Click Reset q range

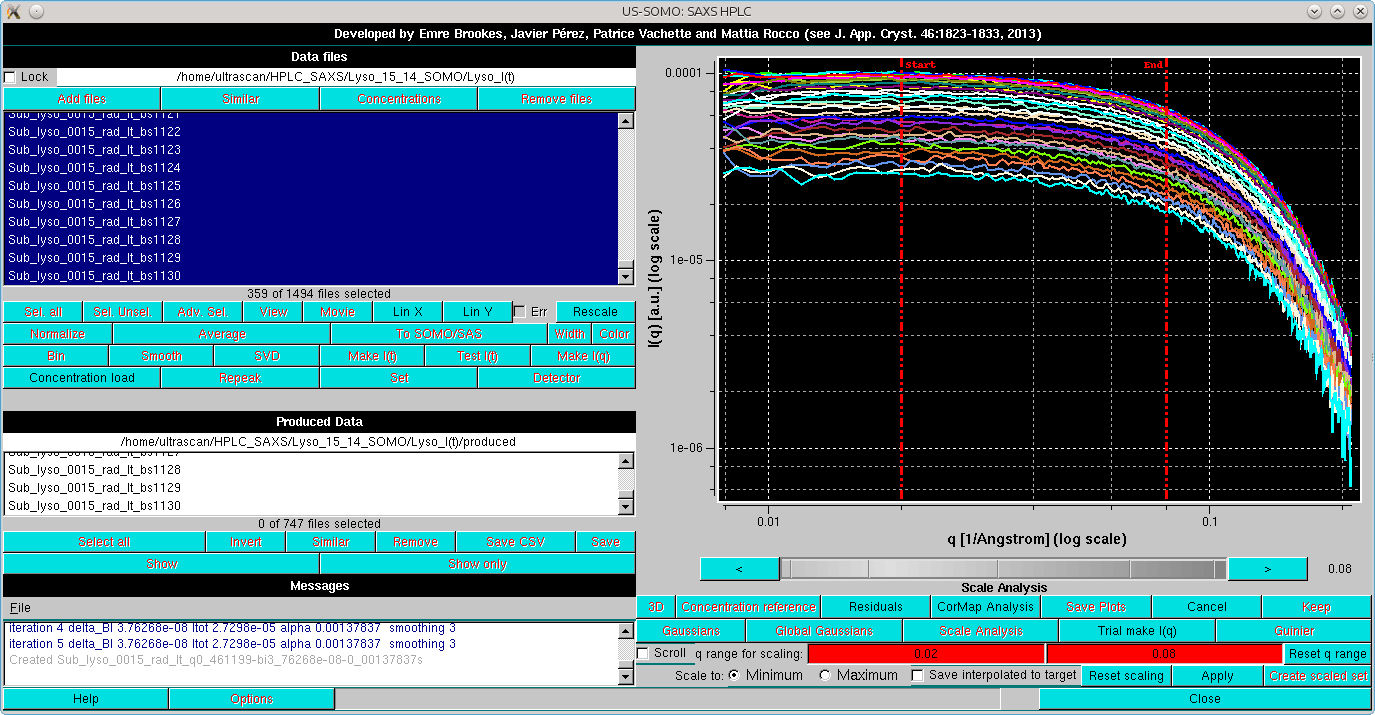(x=1329, y=653)
